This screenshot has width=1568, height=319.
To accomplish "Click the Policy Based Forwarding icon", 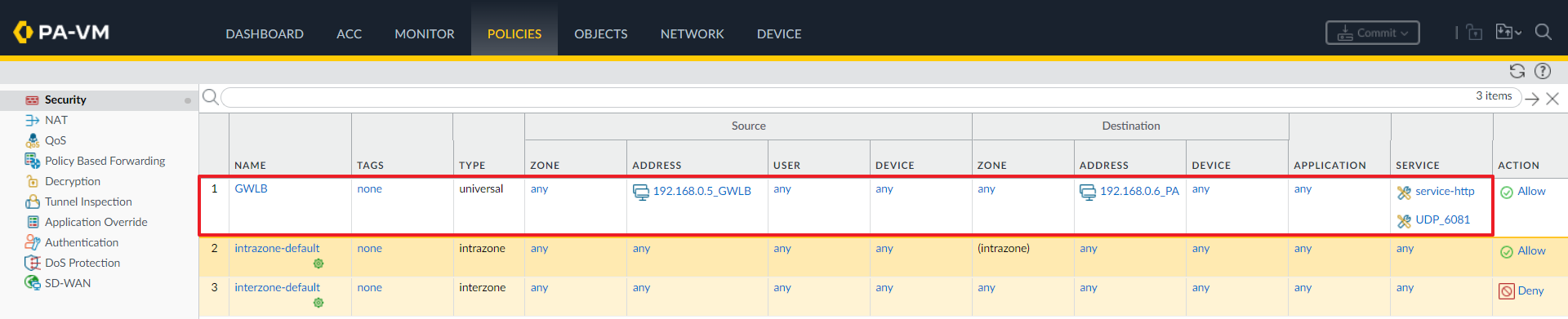I will click(x=32, y=160).
